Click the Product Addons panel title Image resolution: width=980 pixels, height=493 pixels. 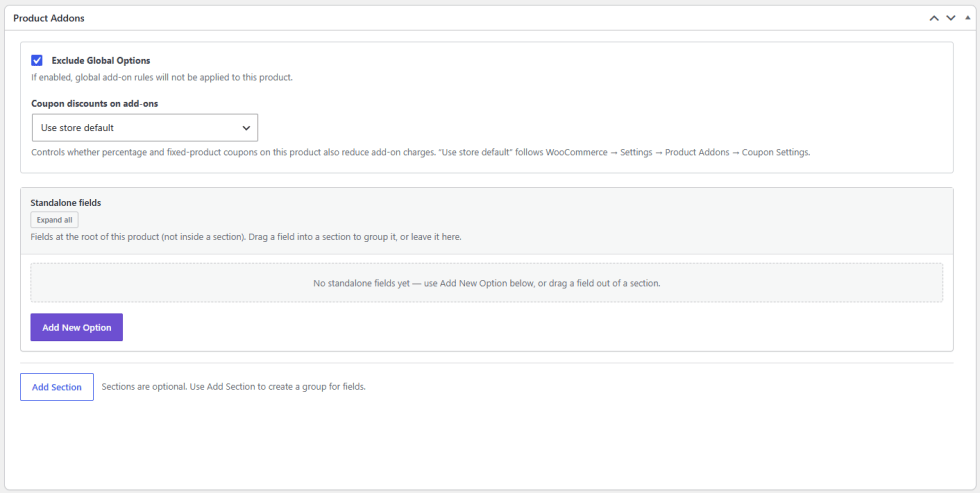point(49,18)
